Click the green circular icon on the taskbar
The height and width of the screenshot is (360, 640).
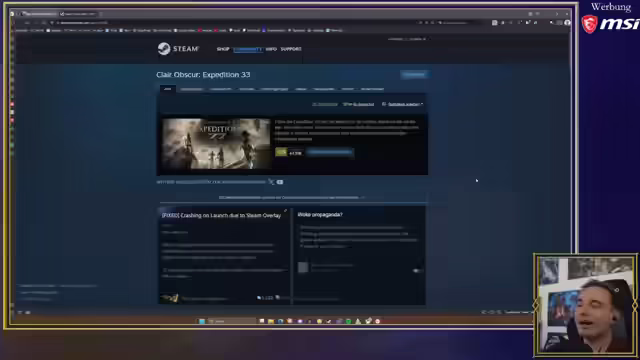pos(348,321)
